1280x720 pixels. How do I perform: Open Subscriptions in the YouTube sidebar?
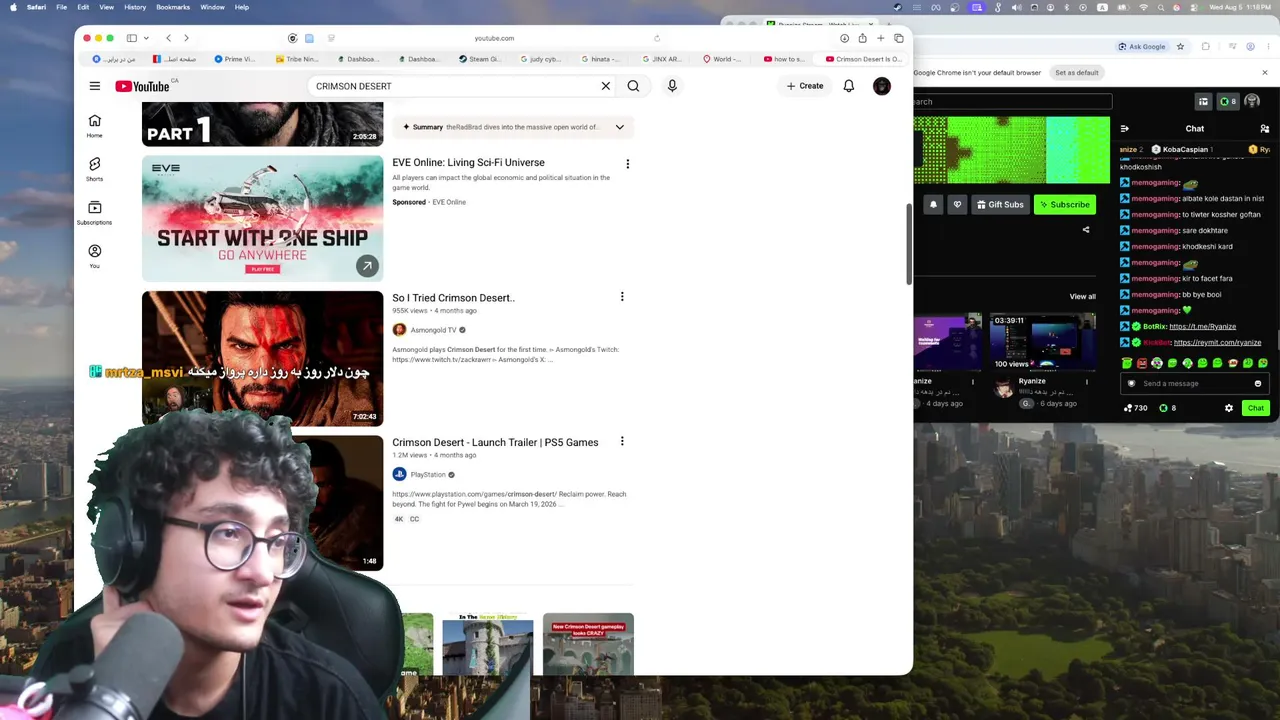94,212
